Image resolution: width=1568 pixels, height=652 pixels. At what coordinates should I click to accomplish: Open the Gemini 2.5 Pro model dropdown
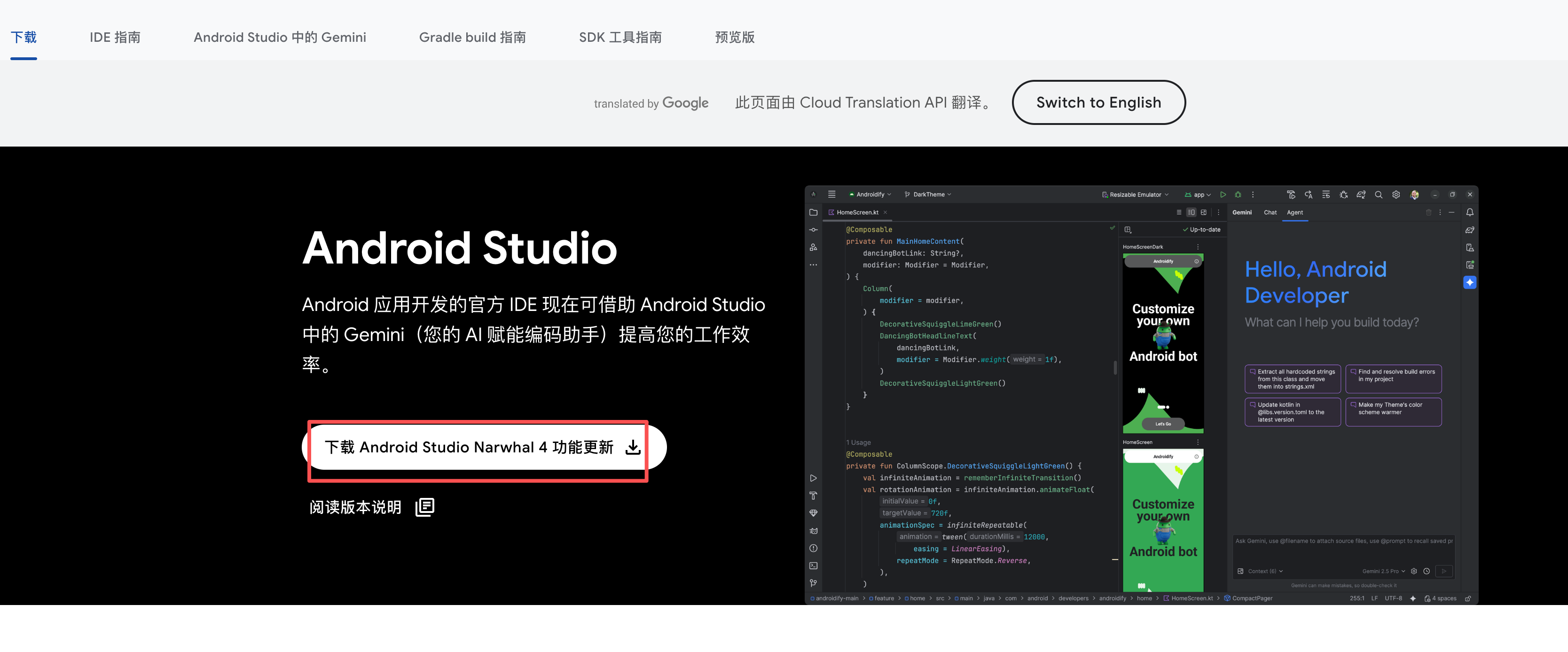1384,571
